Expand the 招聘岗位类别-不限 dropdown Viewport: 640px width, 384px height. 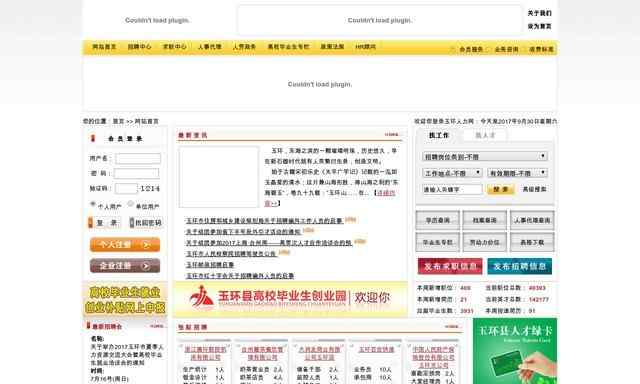tap(485, 156)
